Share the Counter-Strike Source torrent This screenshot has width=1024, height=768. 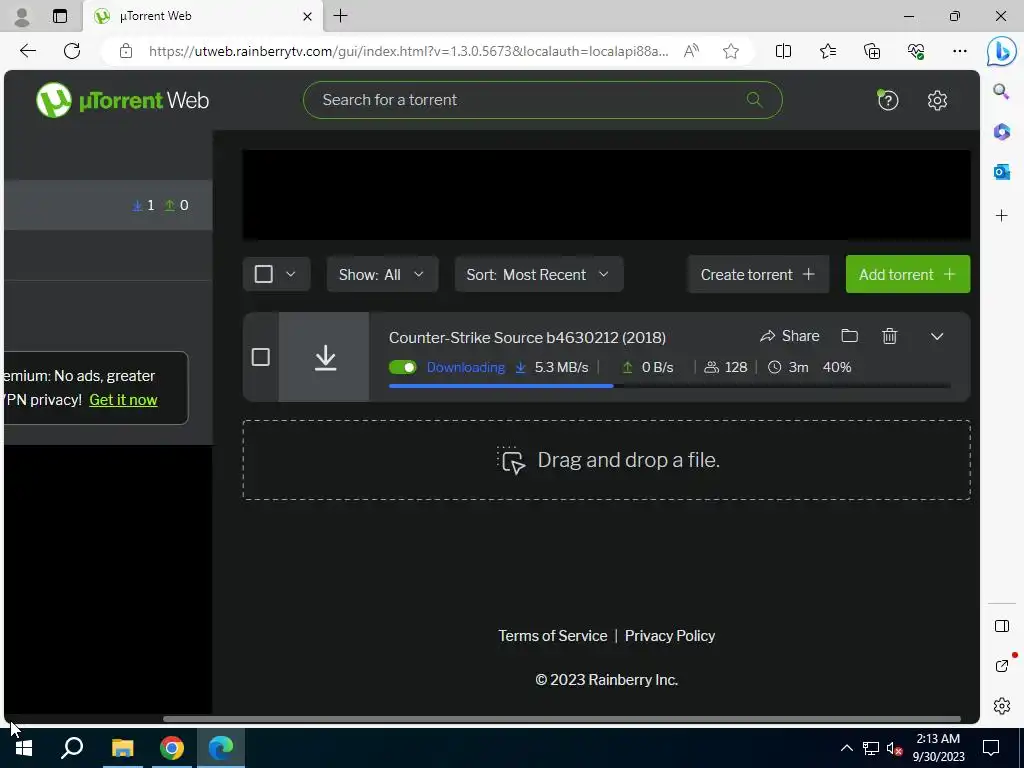790,336
